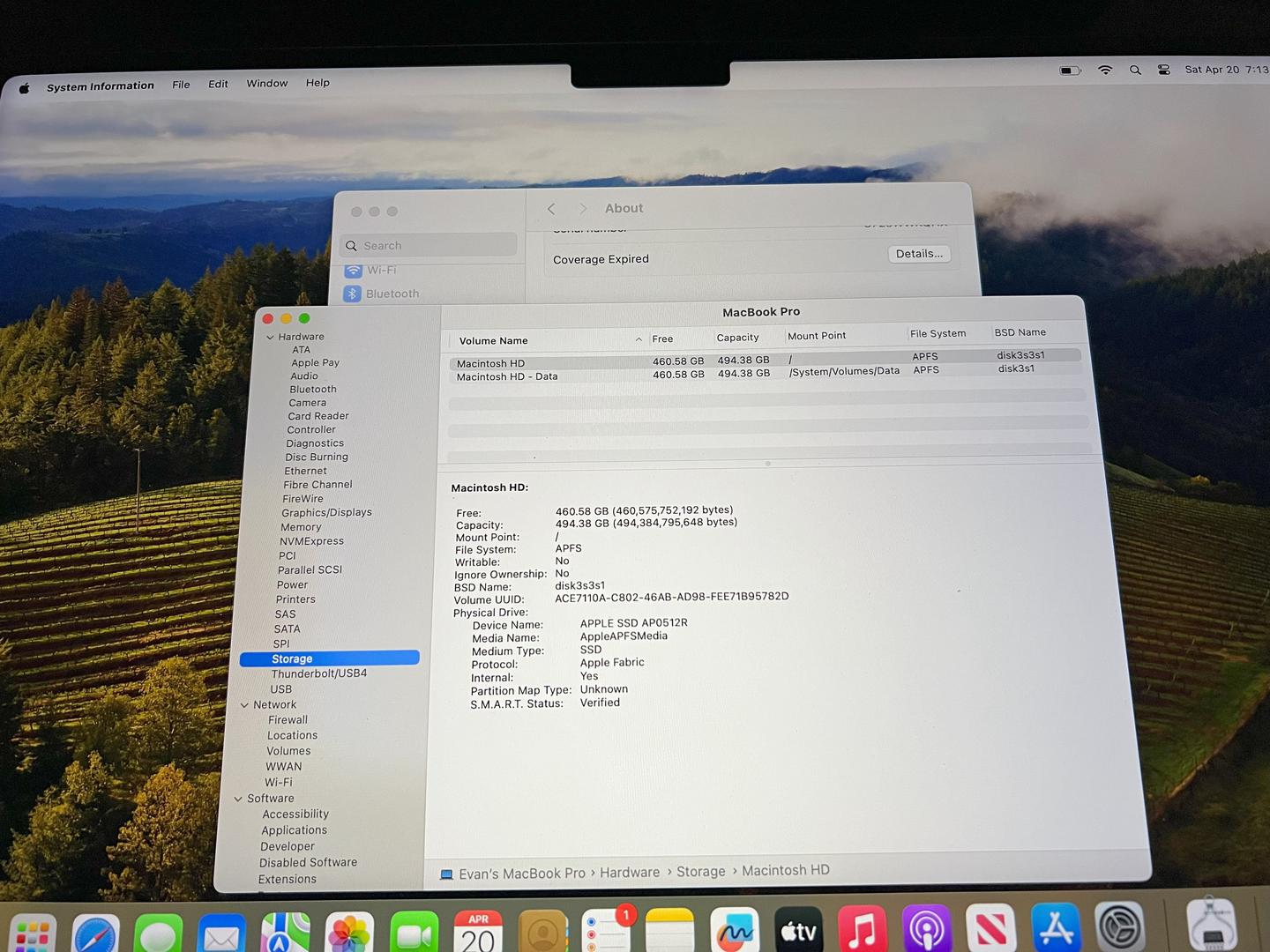1270x952 pixels.
Task: Launch Music app from Dock
Action: pos(863,928)
